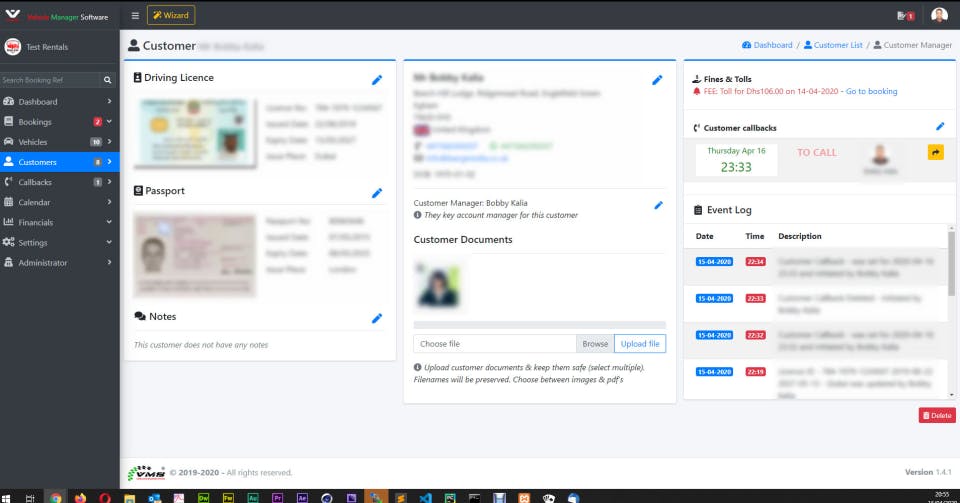
Task: Expand the Financials menu chevron
Action: pos(109,222)
